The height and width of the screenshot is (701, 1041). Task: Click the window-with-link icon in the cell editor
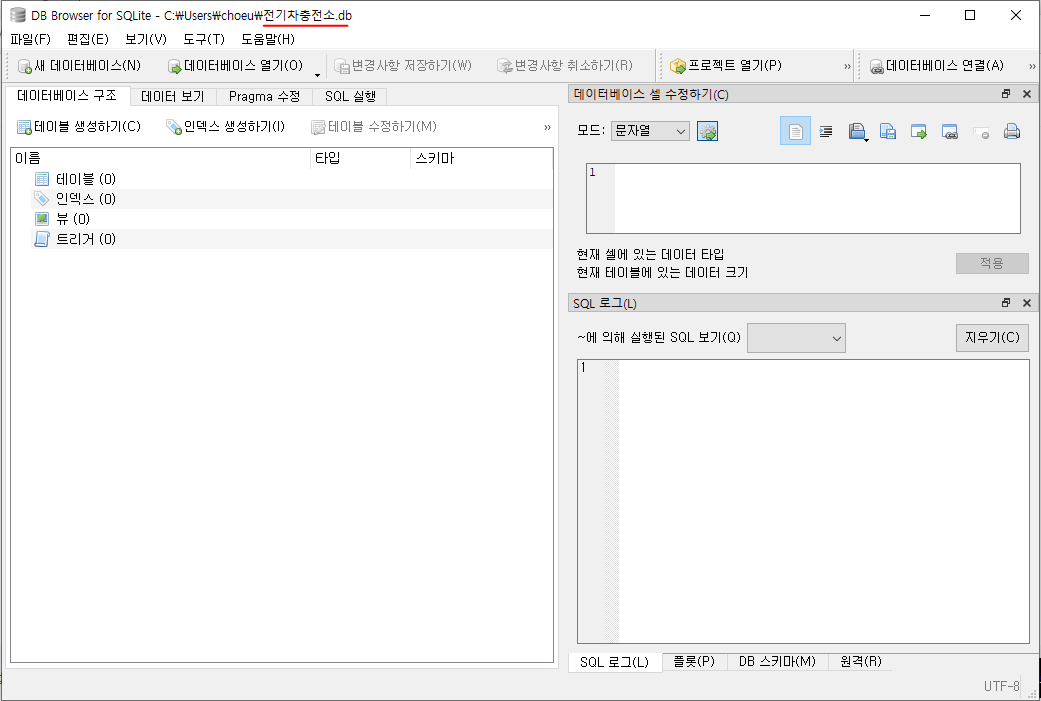[950, 131]
